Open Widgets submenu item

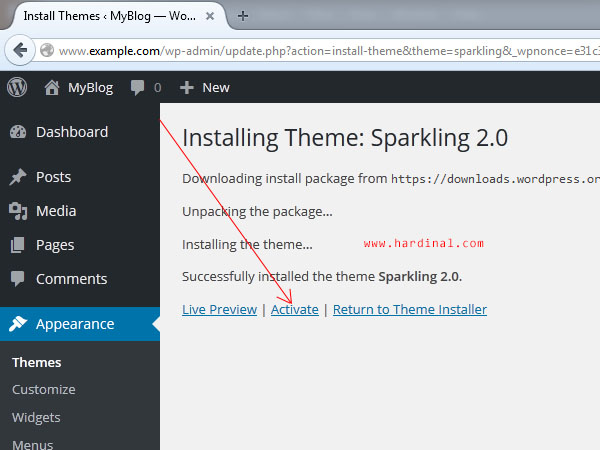click(36, 417)
